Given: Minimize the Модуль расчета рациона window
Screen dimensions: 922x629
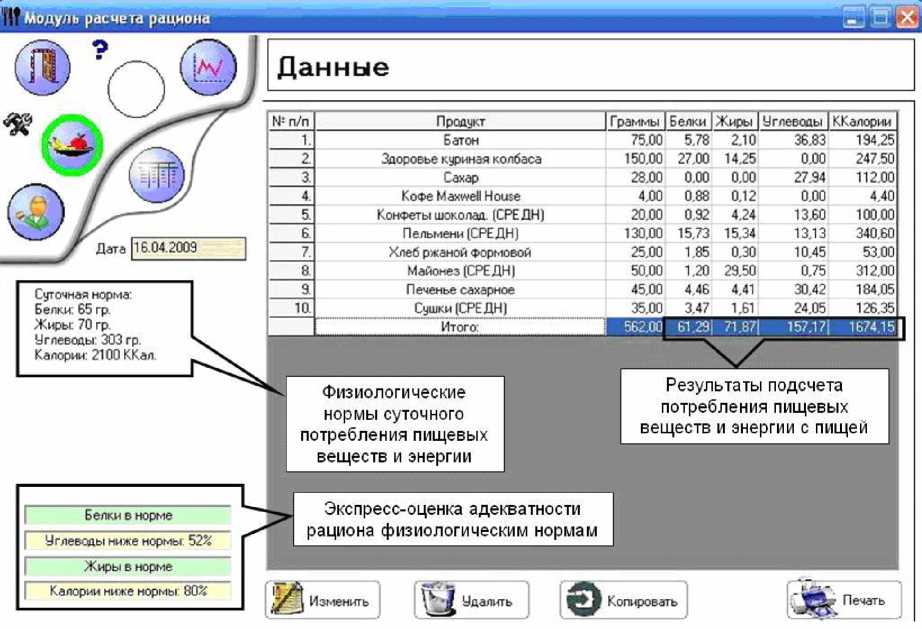Looking at the screenshot, I should [853, 17].
